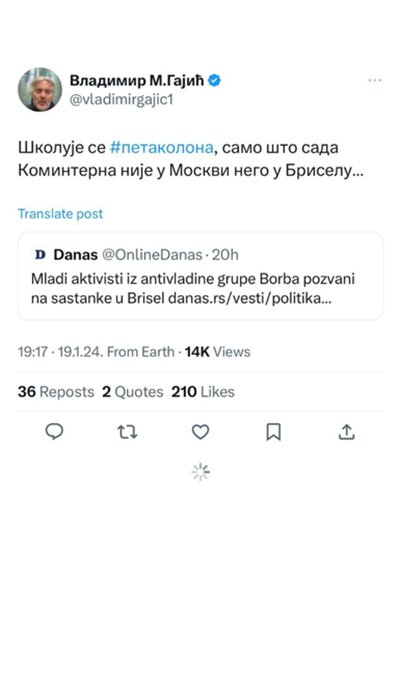Click Translate post link
The width and height of the screenshot is (393, 700).
(60, 214)
